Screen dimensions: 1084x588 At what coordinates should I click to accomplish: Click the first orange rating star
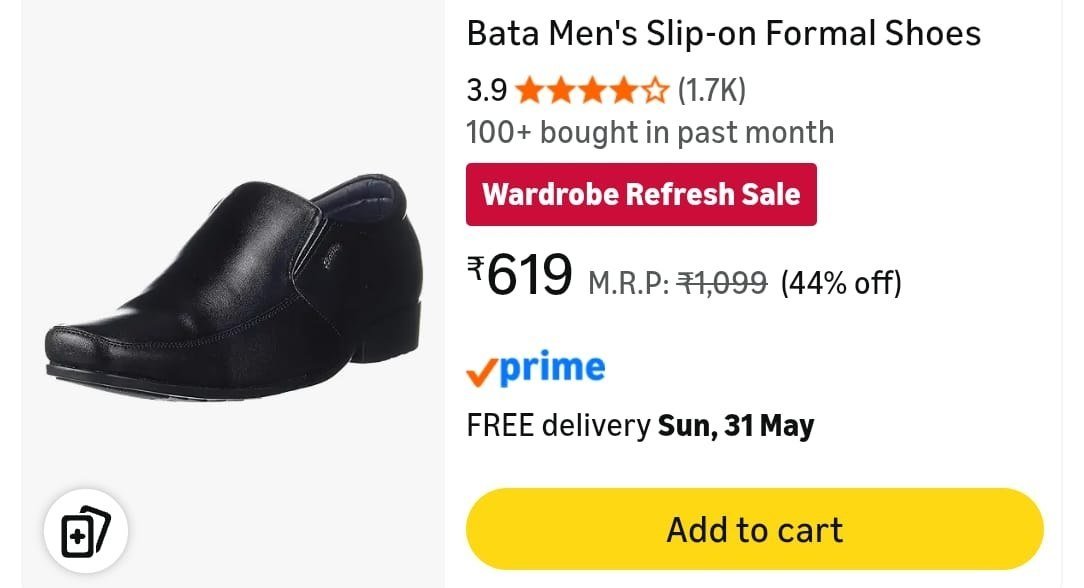(x=530, y=91)
